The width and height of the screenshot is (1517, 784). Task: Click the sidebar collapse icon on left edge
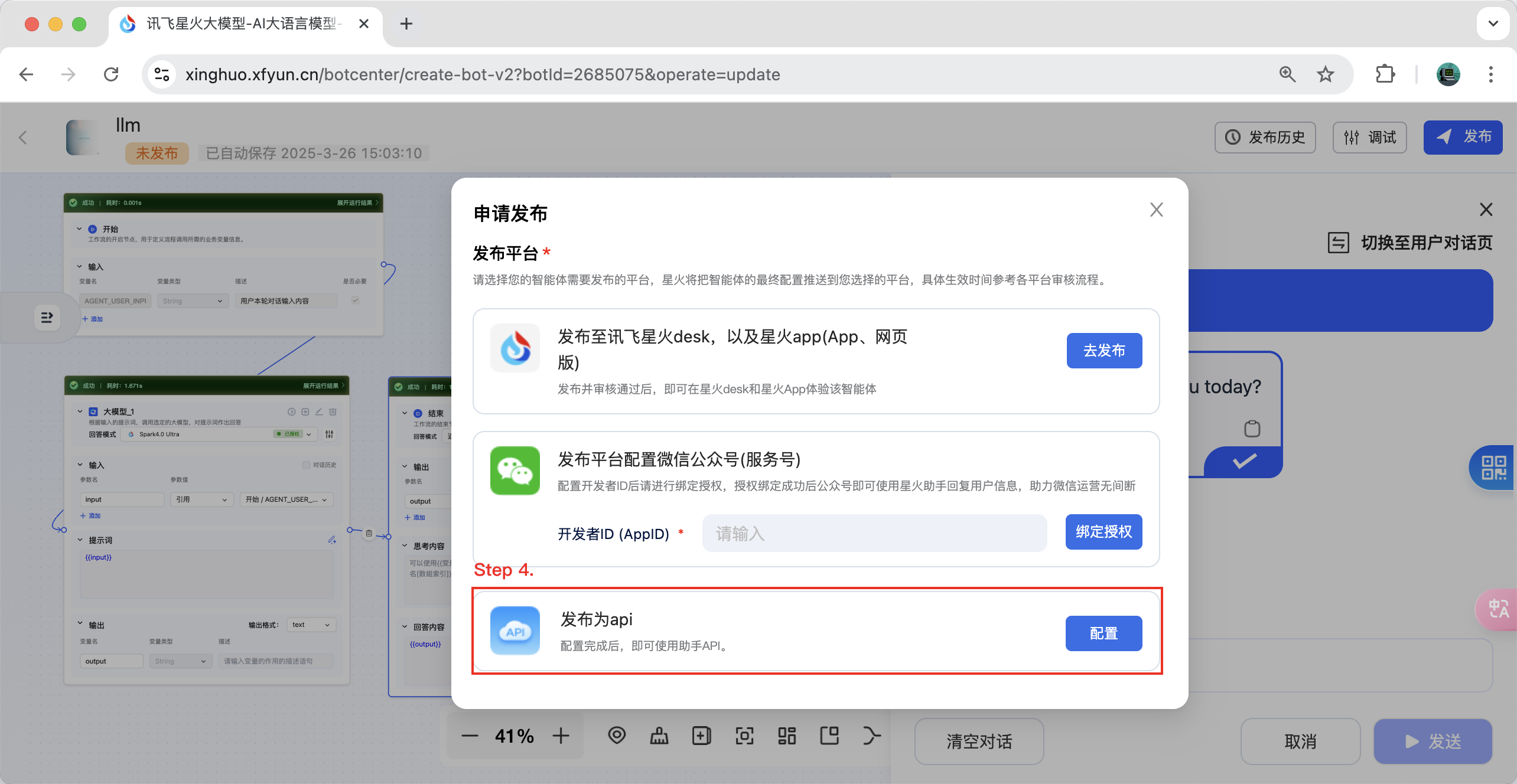coord(47,318)
